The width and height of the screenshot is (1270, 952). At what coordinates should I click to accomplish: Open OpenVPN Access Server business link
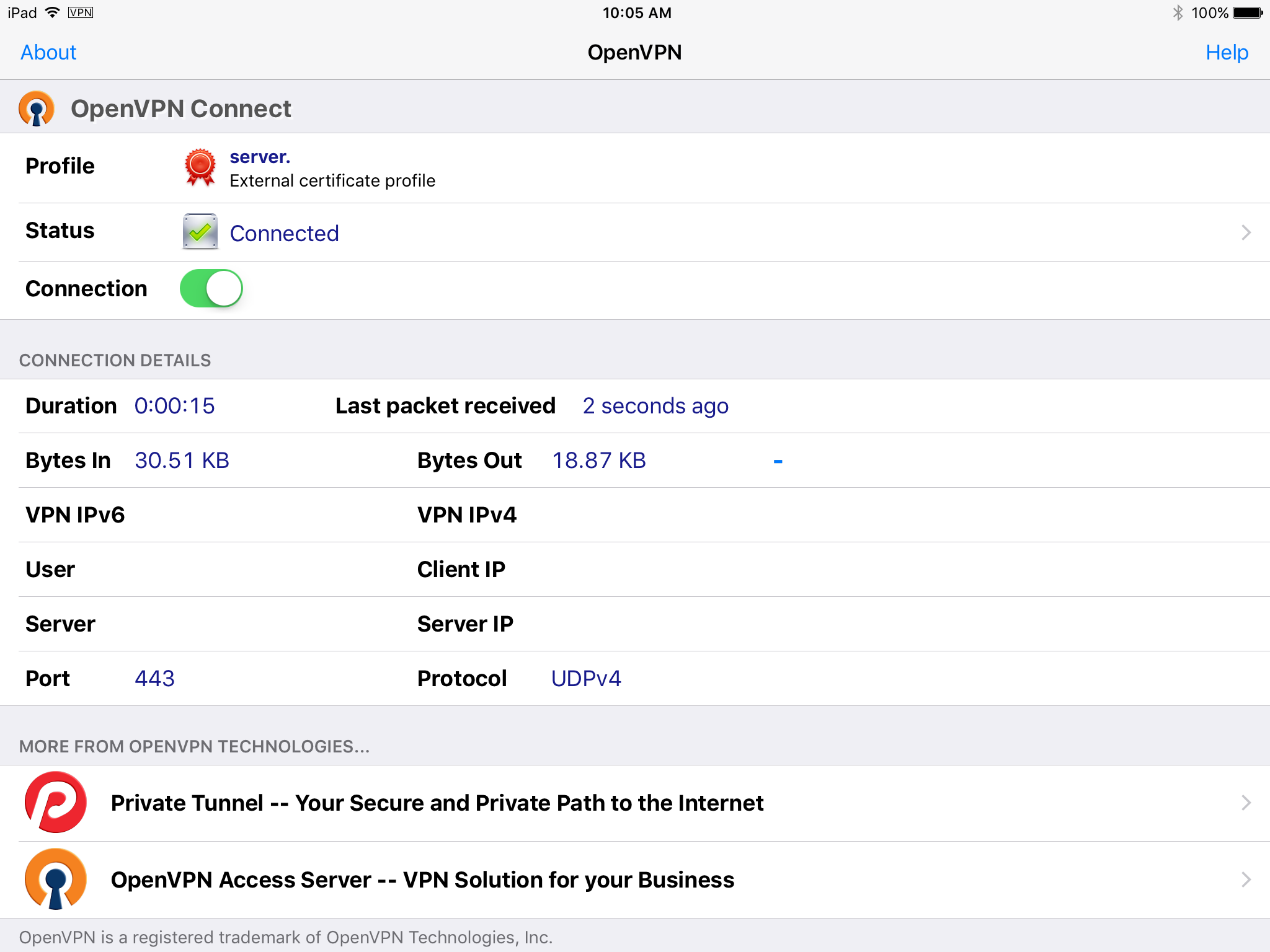point(422,880)
